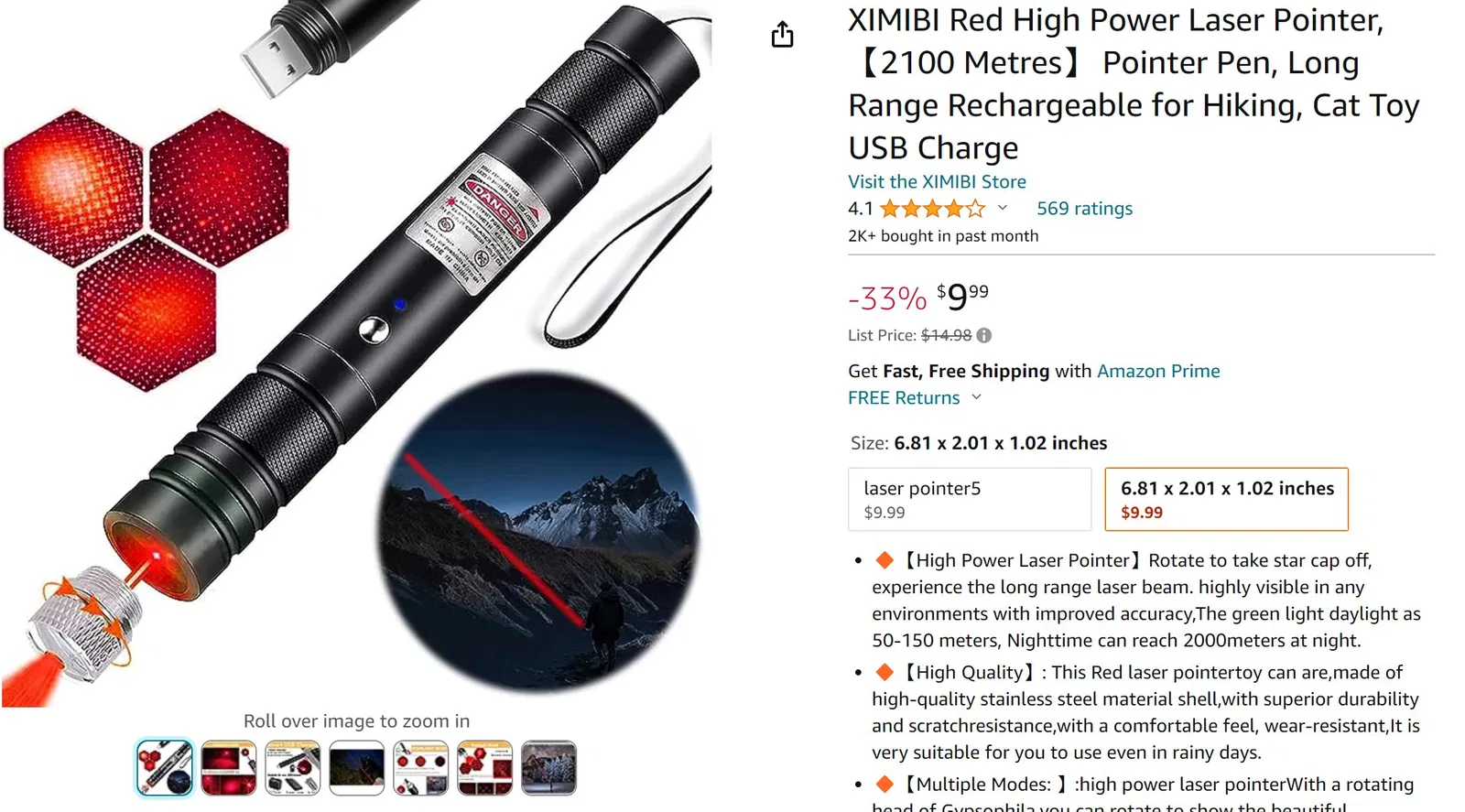Click the list price info icon
Screen dimensions: 1465x812
[x=984, y=336]
